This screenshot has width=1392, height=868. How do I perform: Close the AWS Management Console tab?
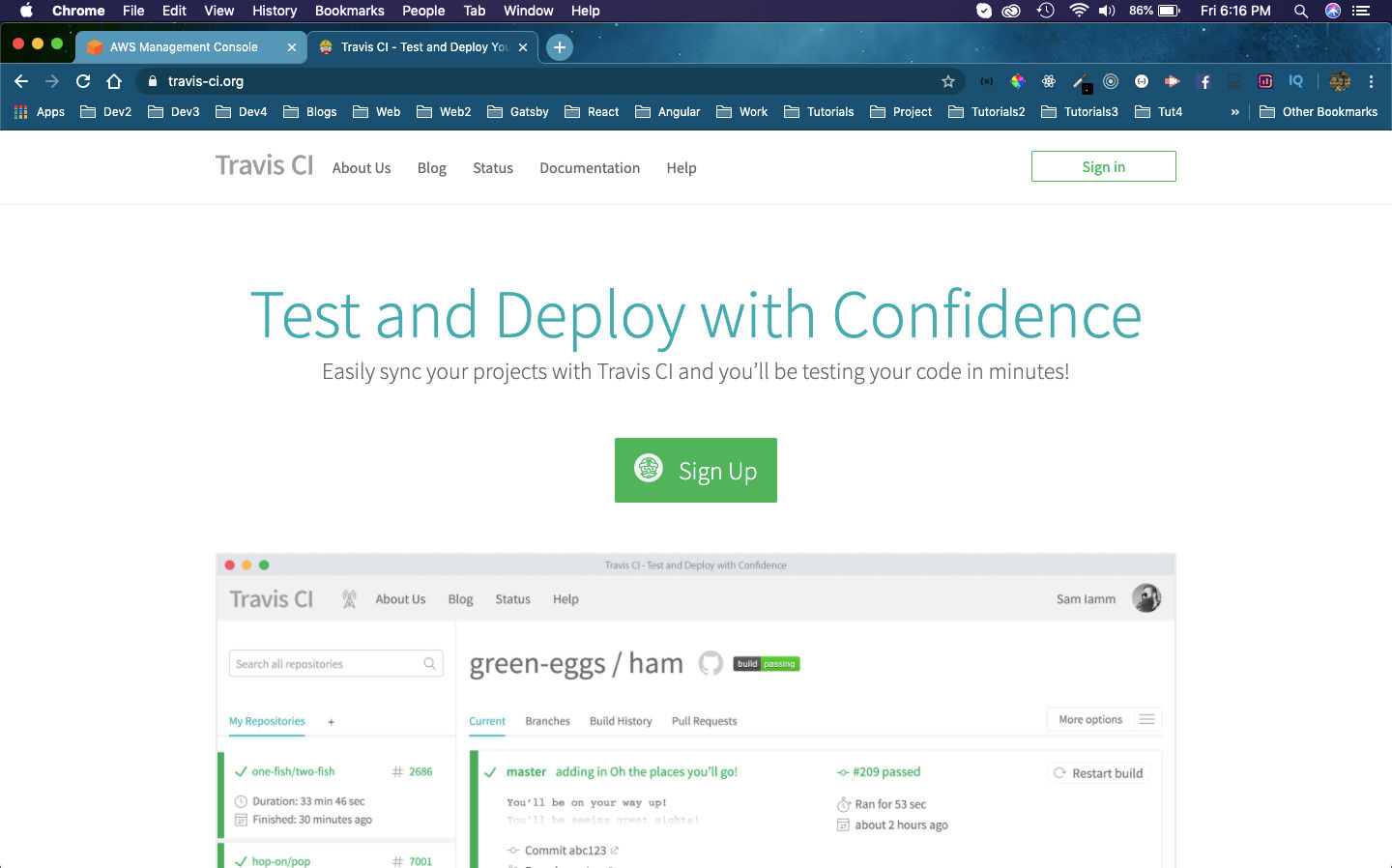point(292,46)
